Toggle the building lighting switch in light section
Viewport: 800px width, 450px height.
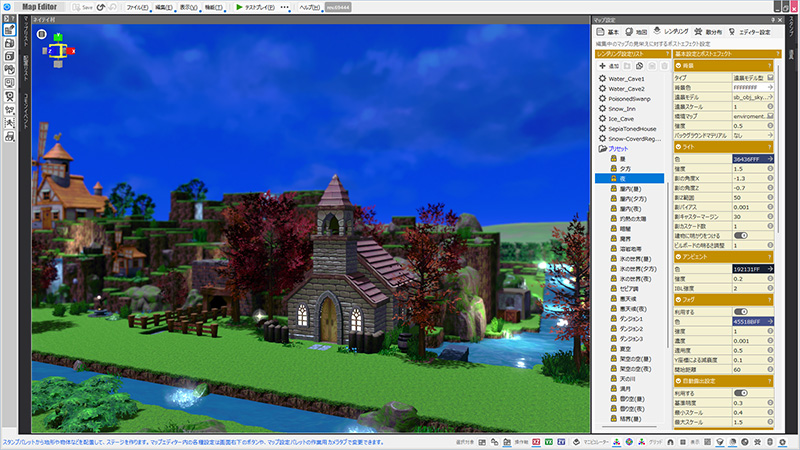[741, 235]
